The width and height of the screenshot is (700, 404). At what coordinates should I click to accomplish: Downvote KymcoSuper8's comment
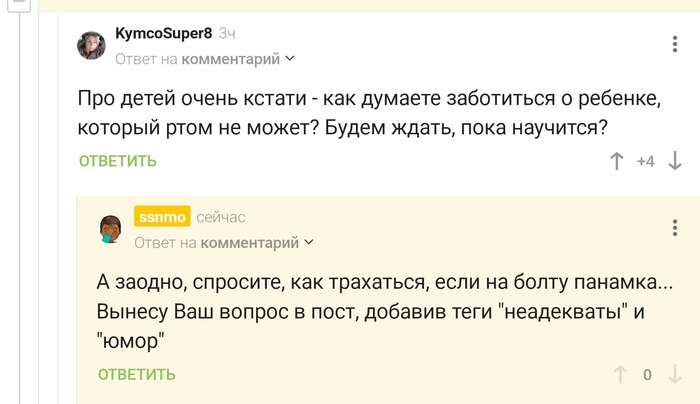point(675,161)
